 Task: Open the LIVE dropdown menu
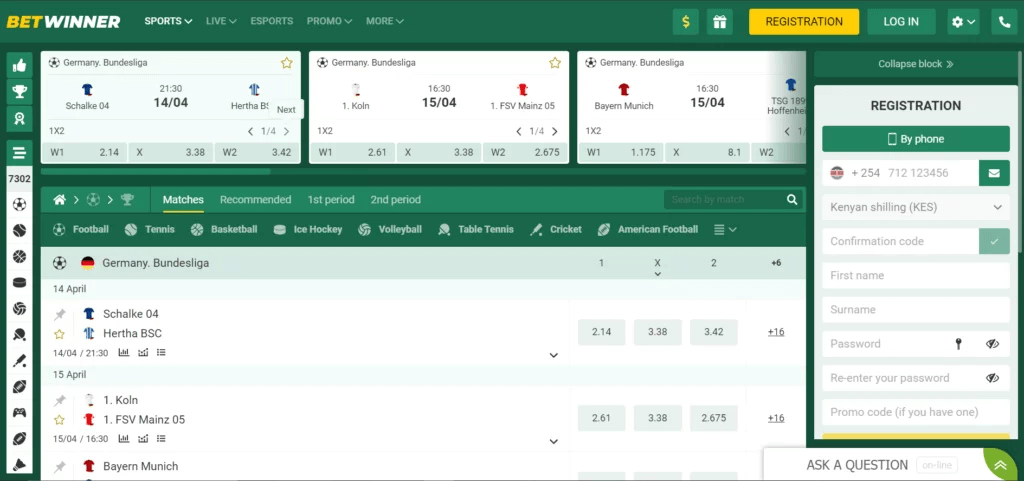[x=221, y=21]
